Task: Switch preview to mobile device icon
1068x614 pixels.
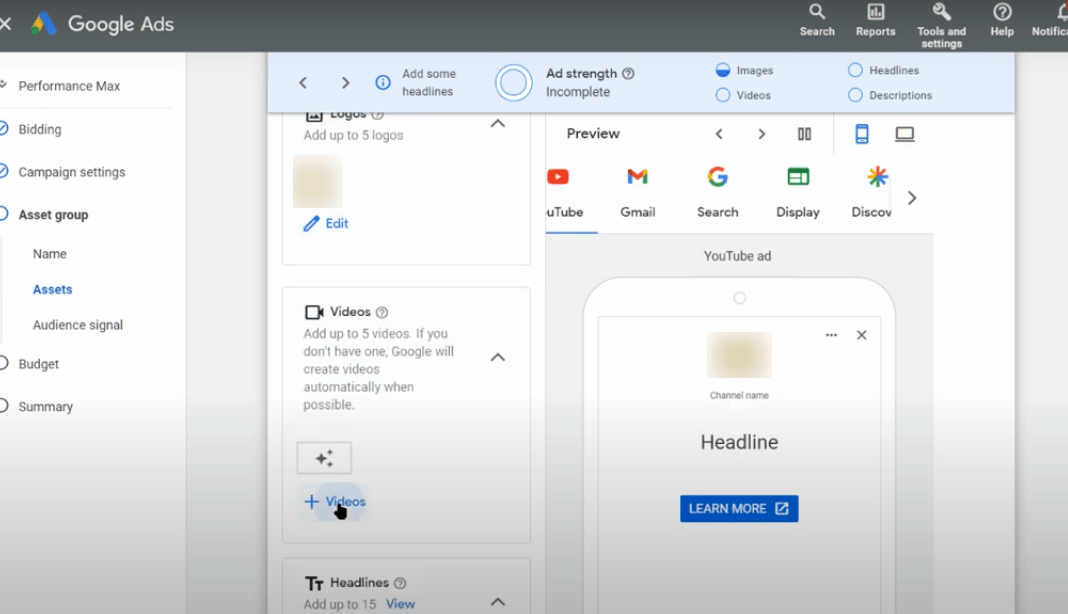Action: coord(861,134)
